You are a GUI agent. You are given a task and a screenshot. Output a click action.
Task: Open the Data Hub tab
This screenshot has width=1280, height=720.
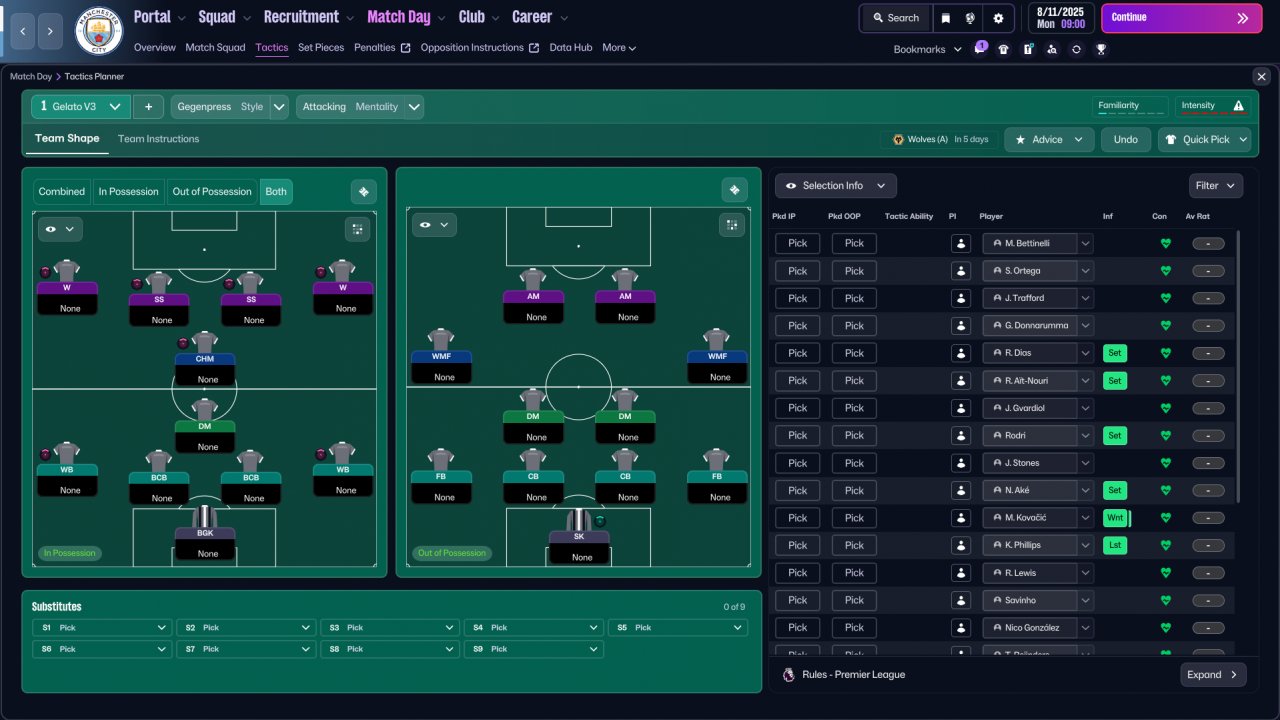click(x=571, y=48)
